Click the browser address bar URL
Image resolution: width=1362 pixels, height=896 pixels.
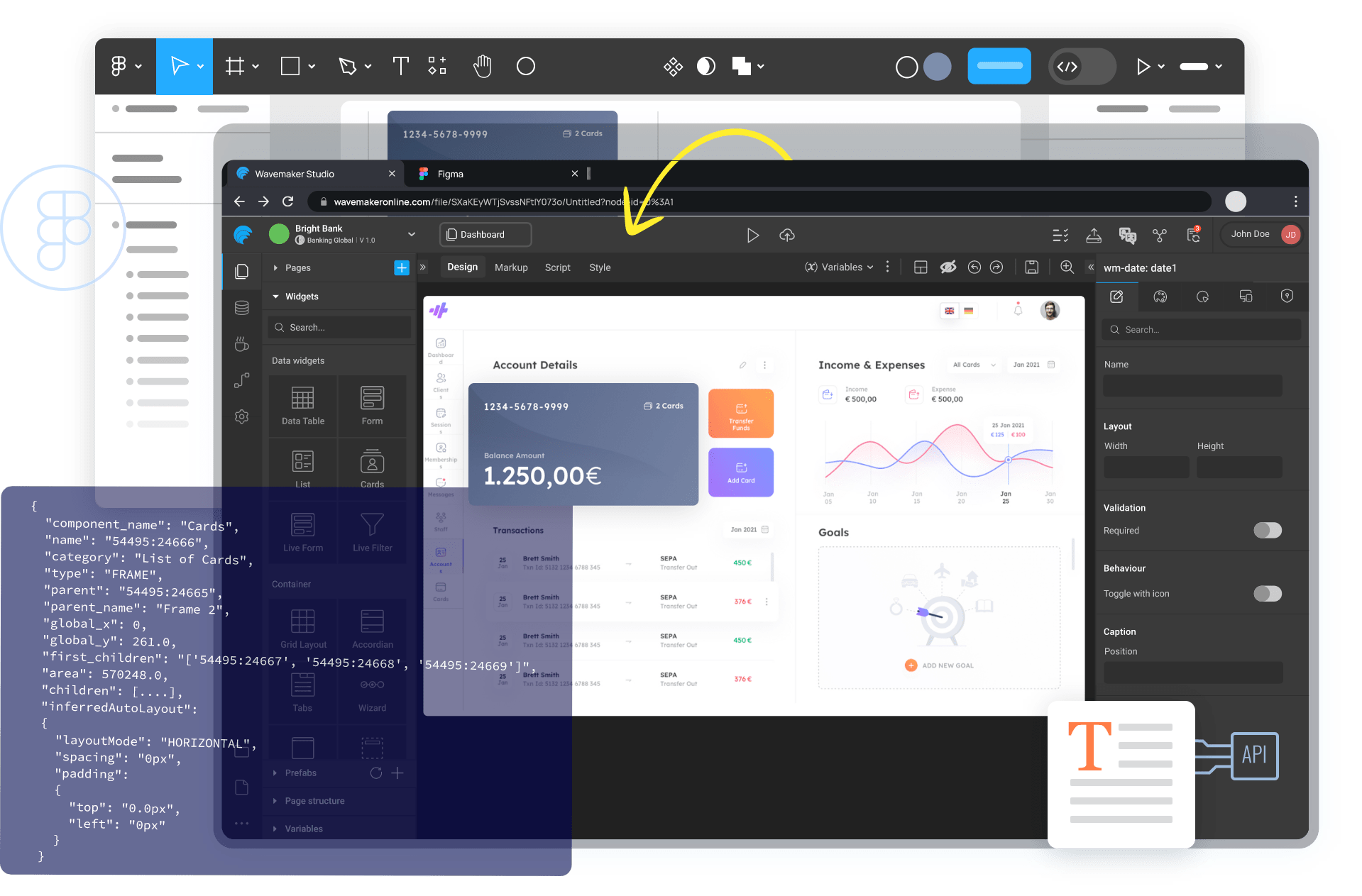503,202
